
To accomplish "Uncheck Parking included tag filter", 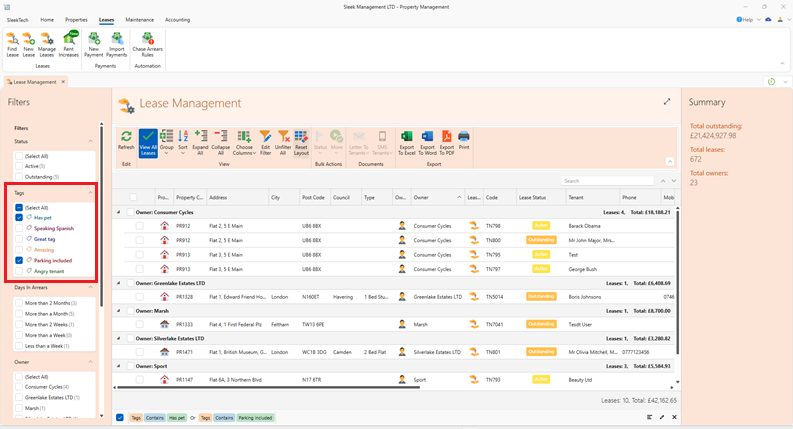I will [19, 261].
